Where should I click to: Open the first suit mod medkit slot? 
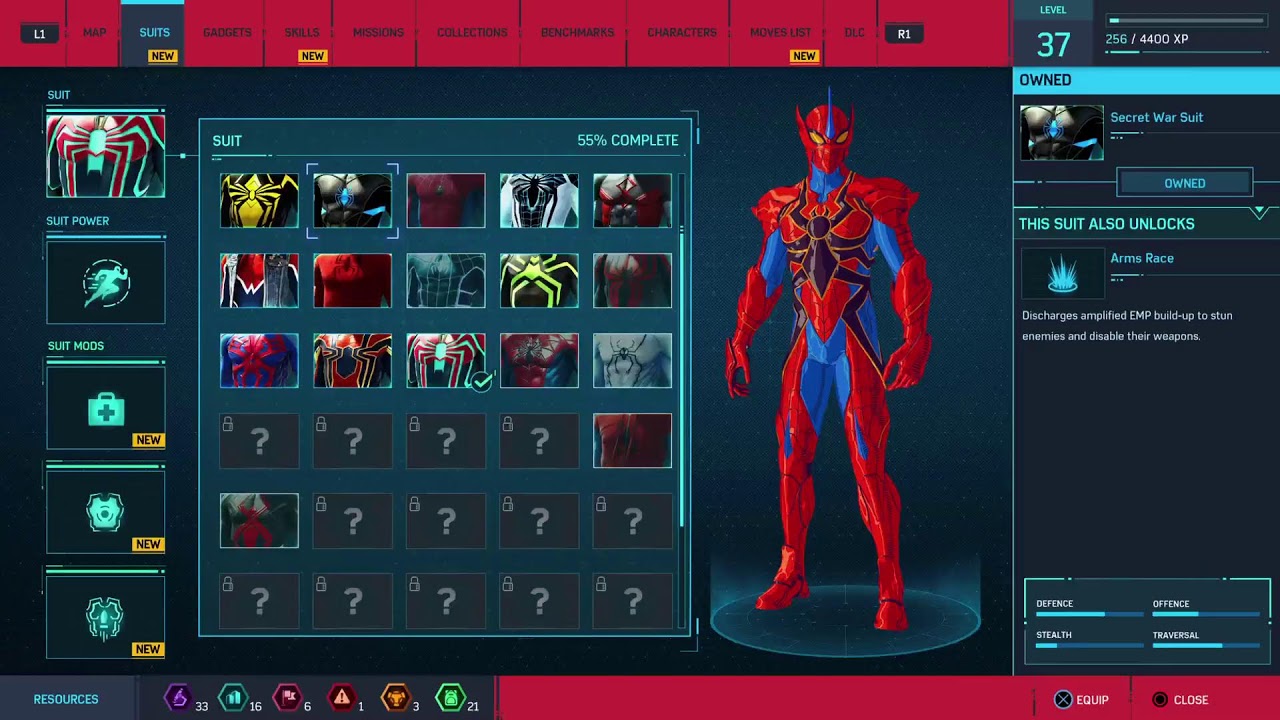[x=105, y=408]
